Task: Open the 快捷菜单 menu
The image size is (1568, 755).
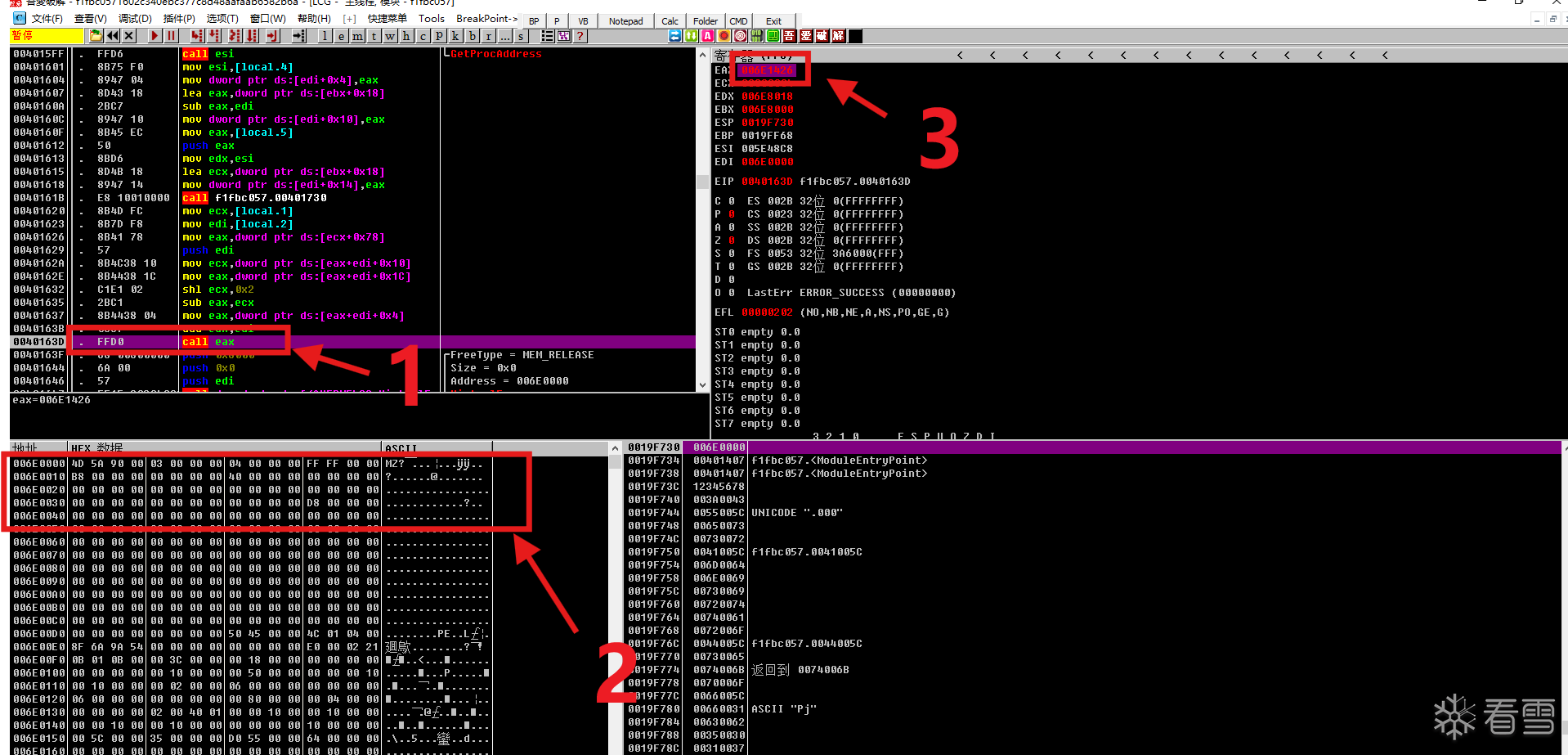Action: (x=388, y=19)
